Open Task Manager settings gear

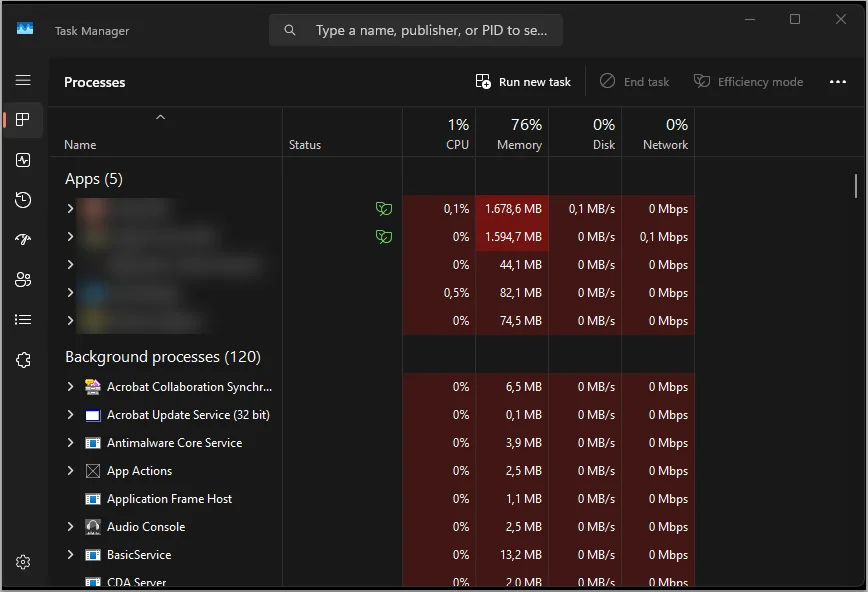point(23,562)
